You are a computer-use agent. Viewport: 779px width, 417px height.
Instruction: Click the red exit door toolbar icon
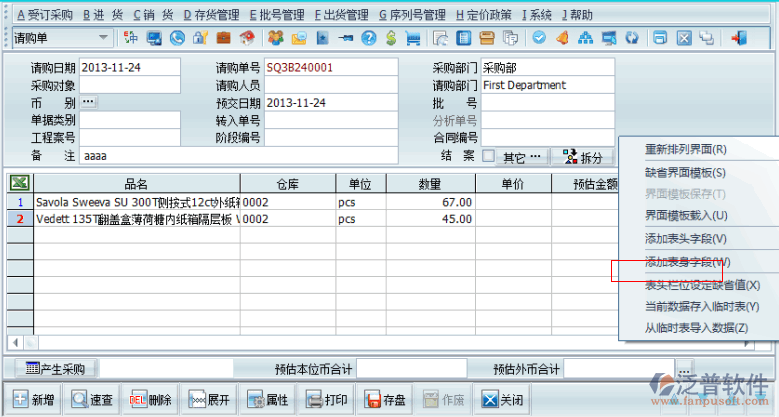[739, 38]
